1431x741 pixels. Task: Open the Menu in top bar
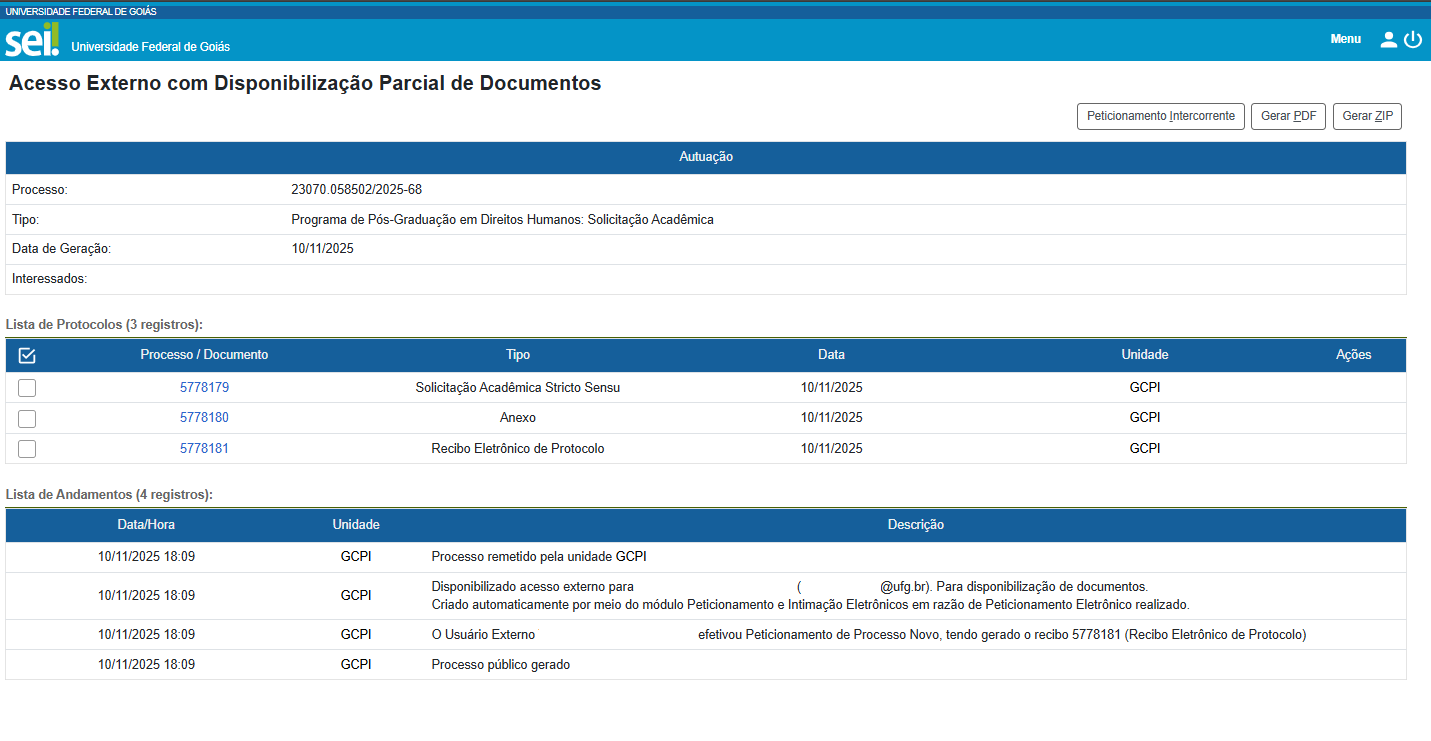[x=1345, y=39]
